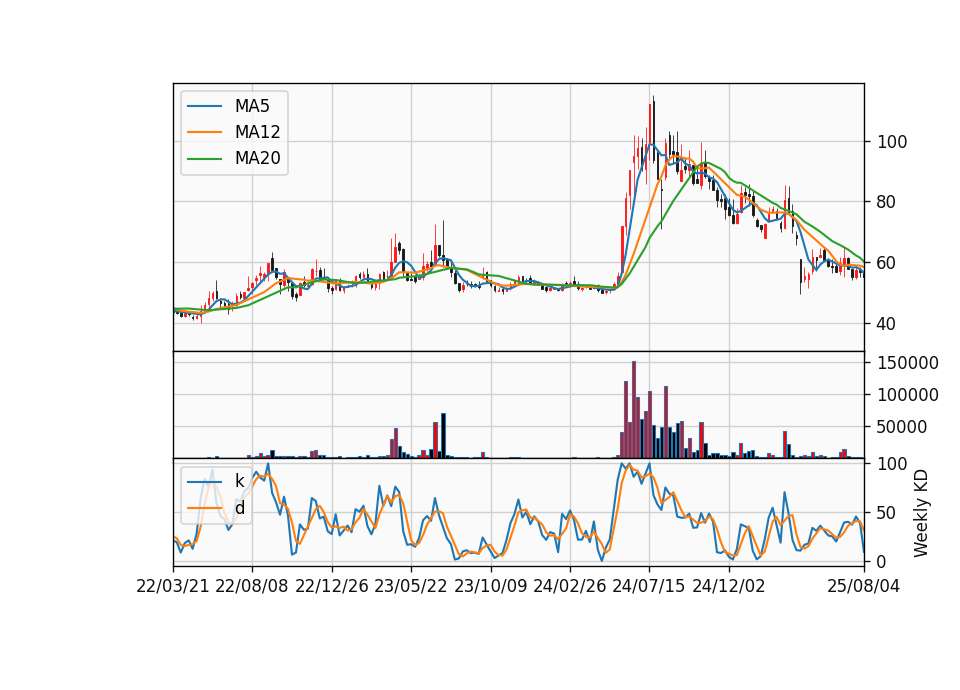Click the KD axis value 50
The image size is (960, 690).
click(x=886, y=513)
